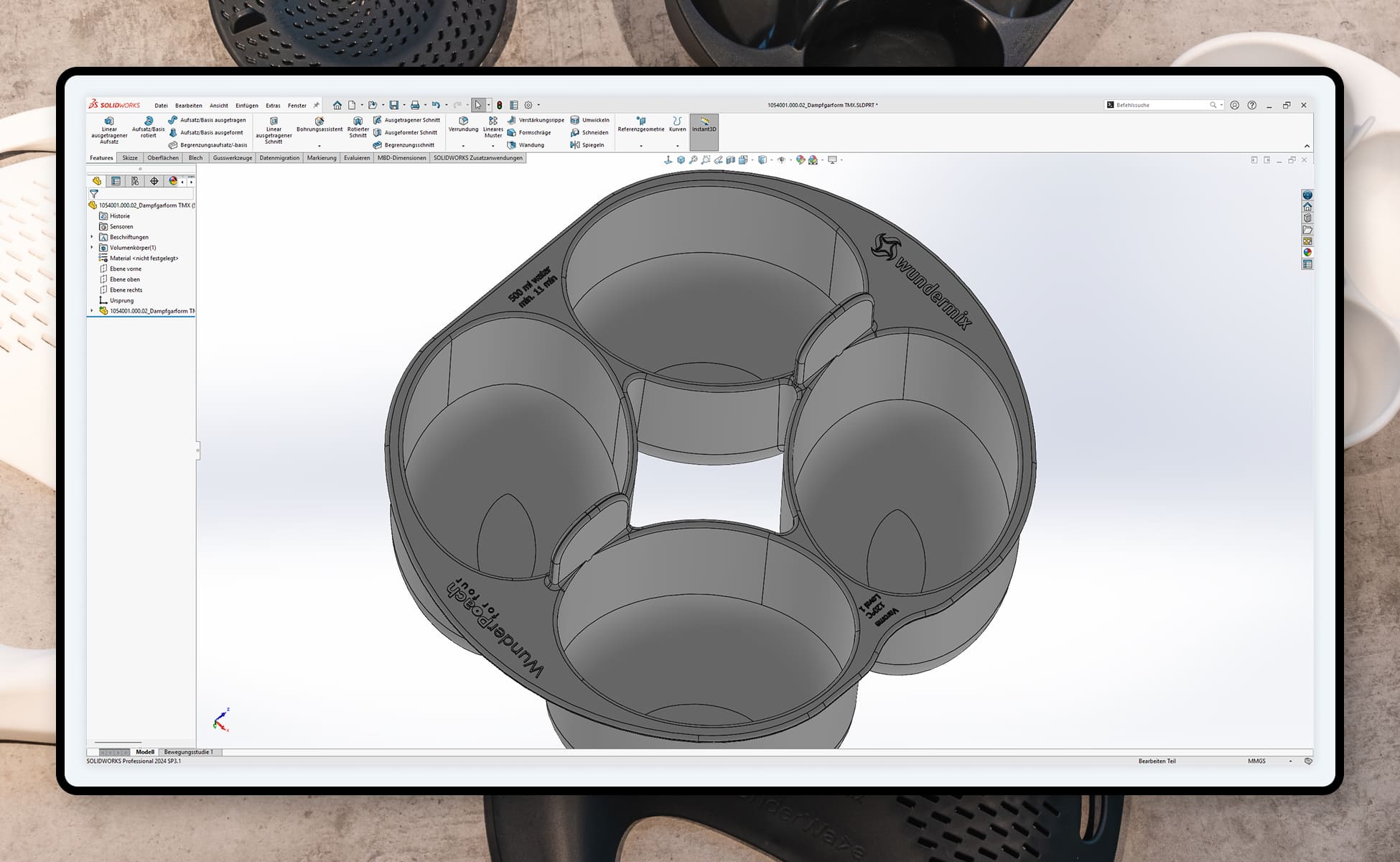Expand the Beschriftungen tree node
1400x862 pixels.
(x=92, y=237)
